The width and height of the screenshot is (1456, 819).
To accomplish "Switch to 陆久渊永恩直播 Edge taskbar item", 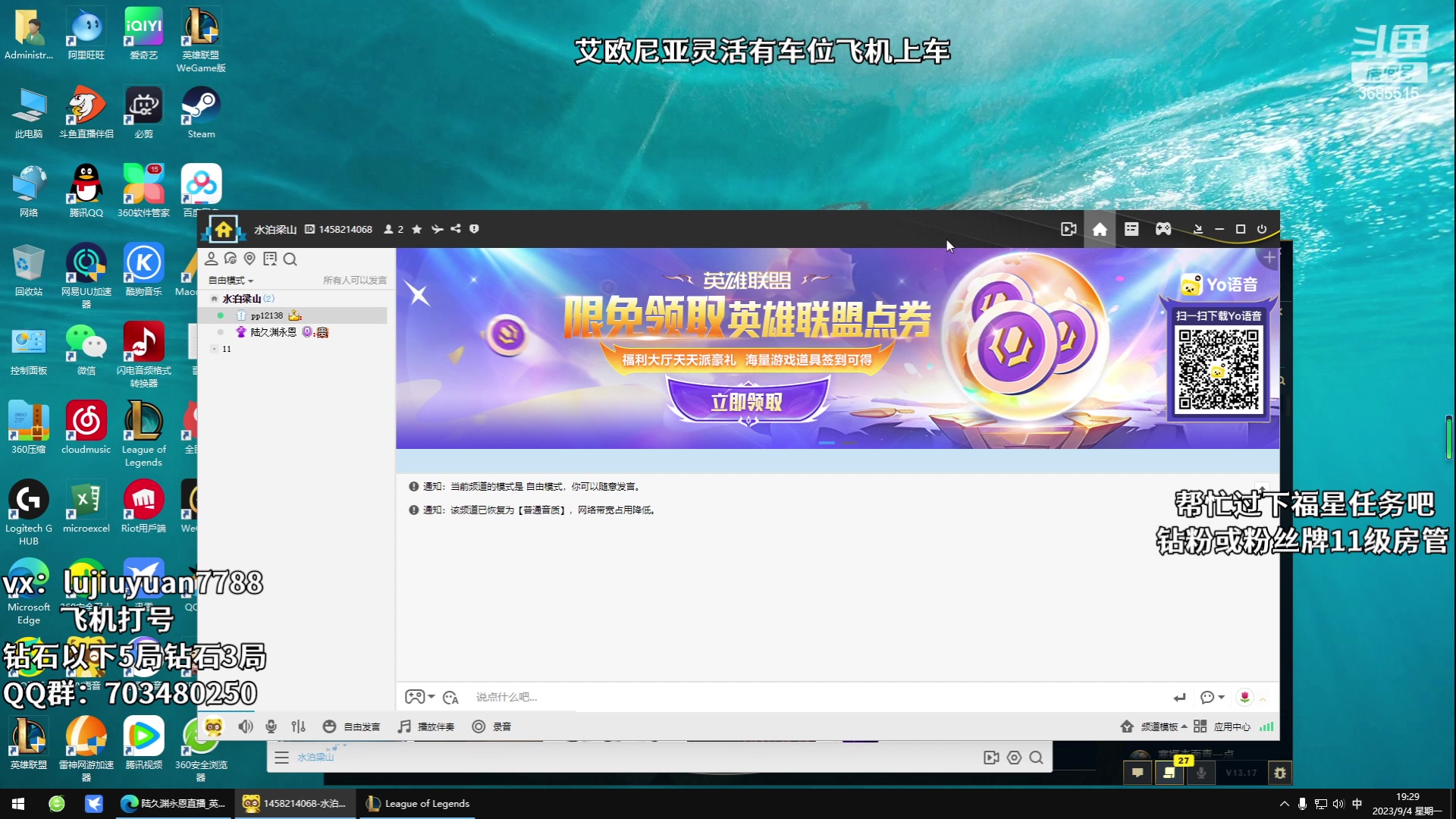I will pyautogui.click(x=173, y=804).
